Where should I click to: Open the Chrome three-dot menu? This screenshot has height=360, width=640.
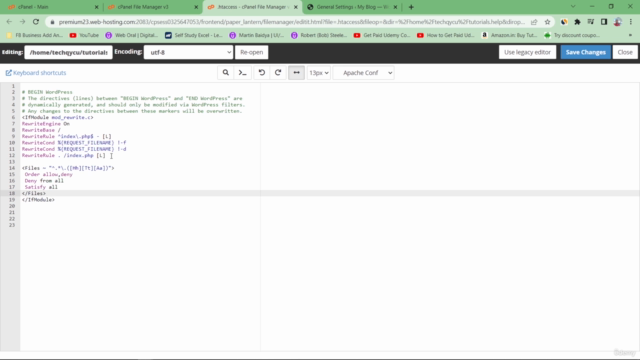click(x=631, y=22)
